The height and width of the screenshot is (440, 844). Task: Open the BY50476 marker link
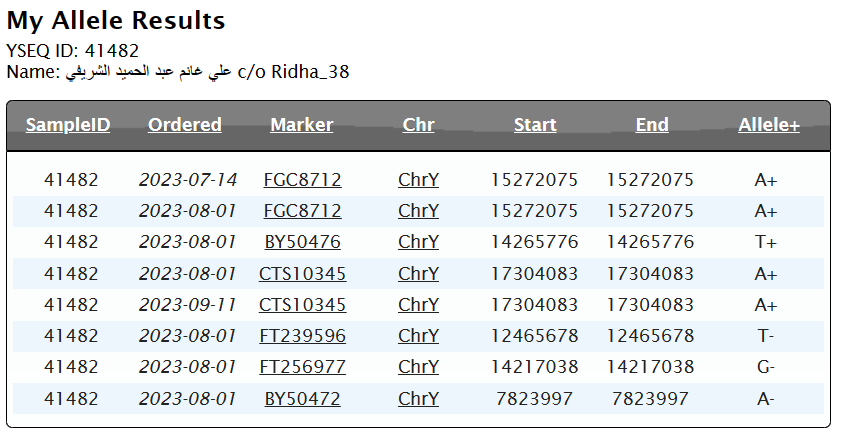pos(302,242)
